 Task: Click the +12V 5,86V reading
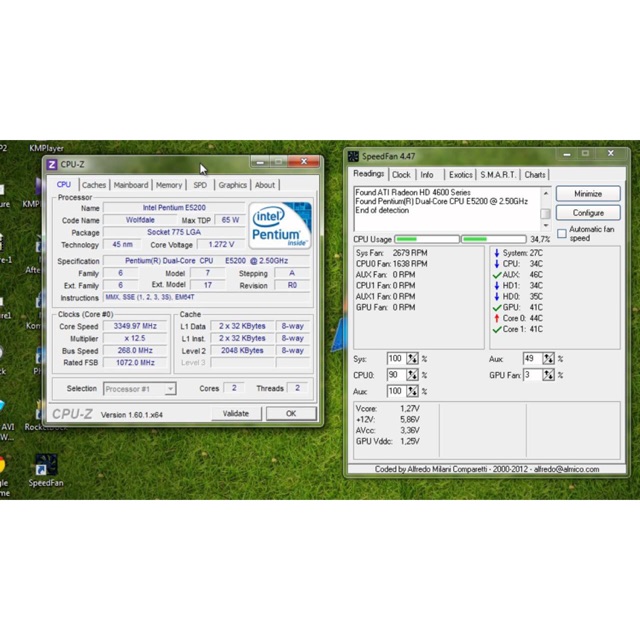(x=388, y=420)
